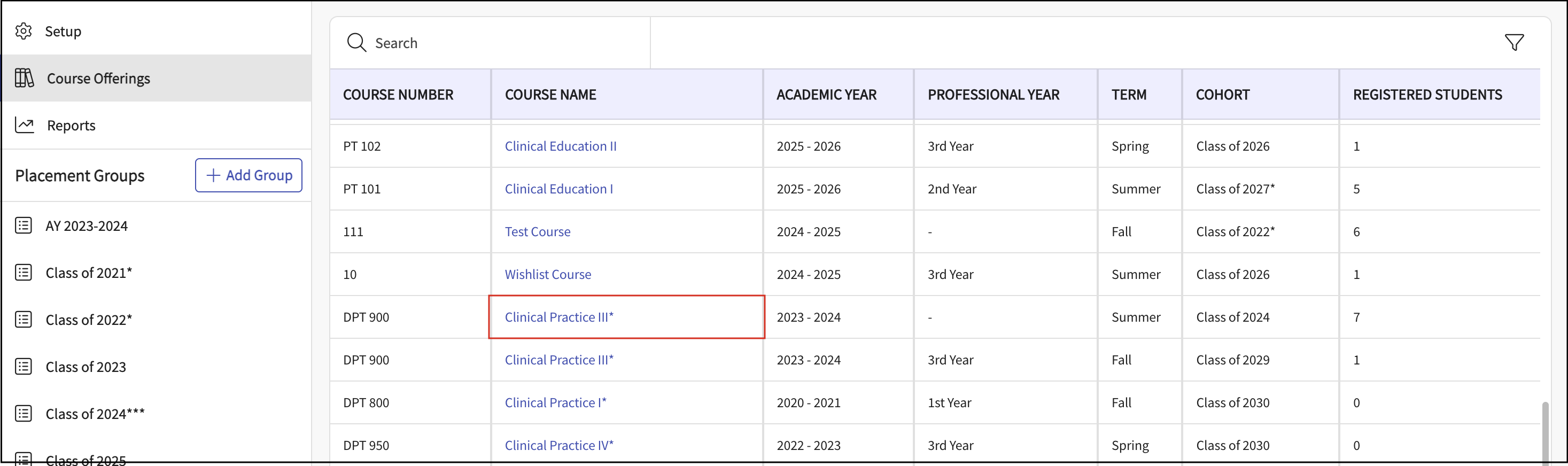Click the Course Offerings books icon
1568x466 pixels.
point(25,78)
